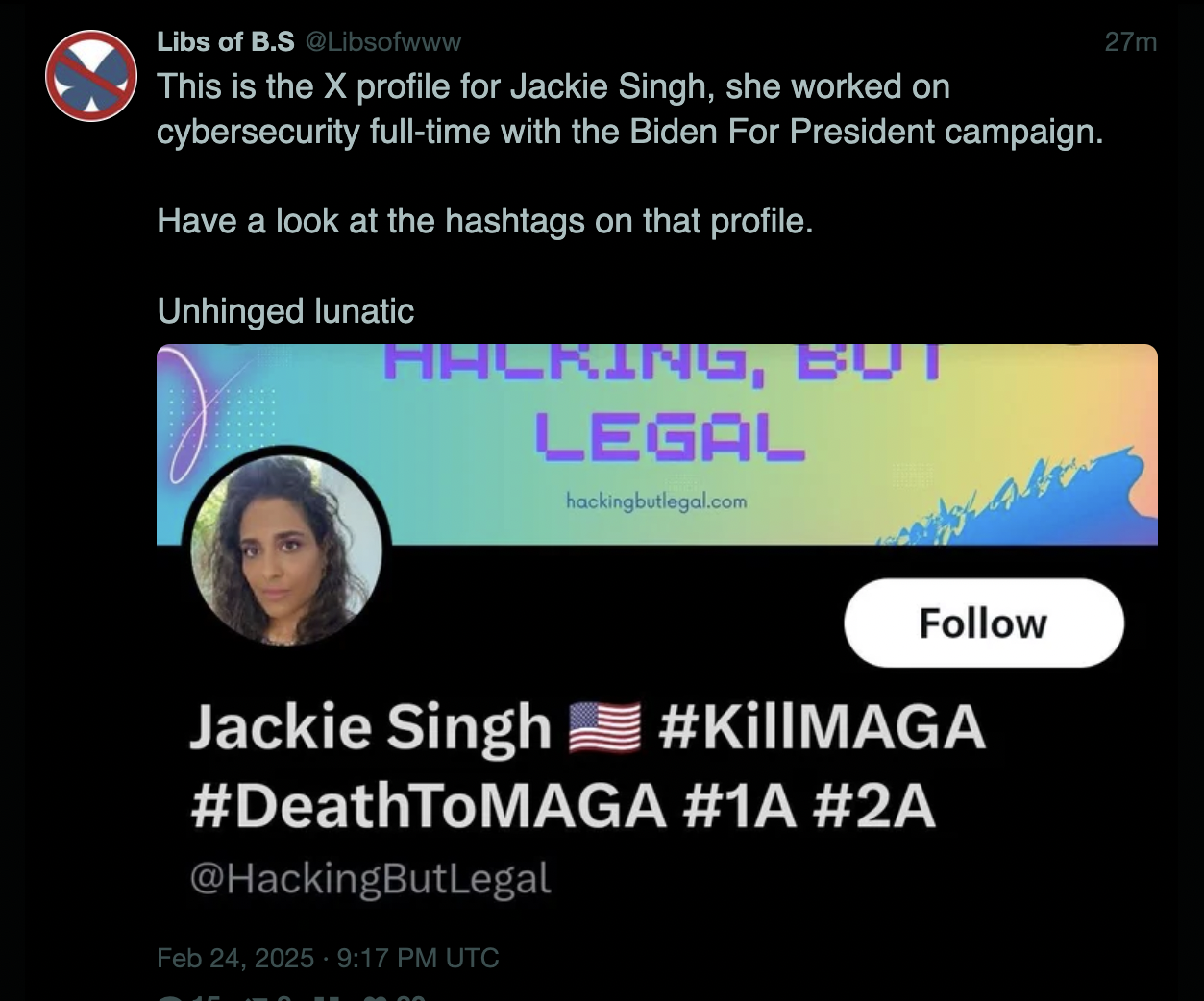Click the swirl doodle on the banner's left
This screenshot has width=1204, height=1001.
click(197, 413)
